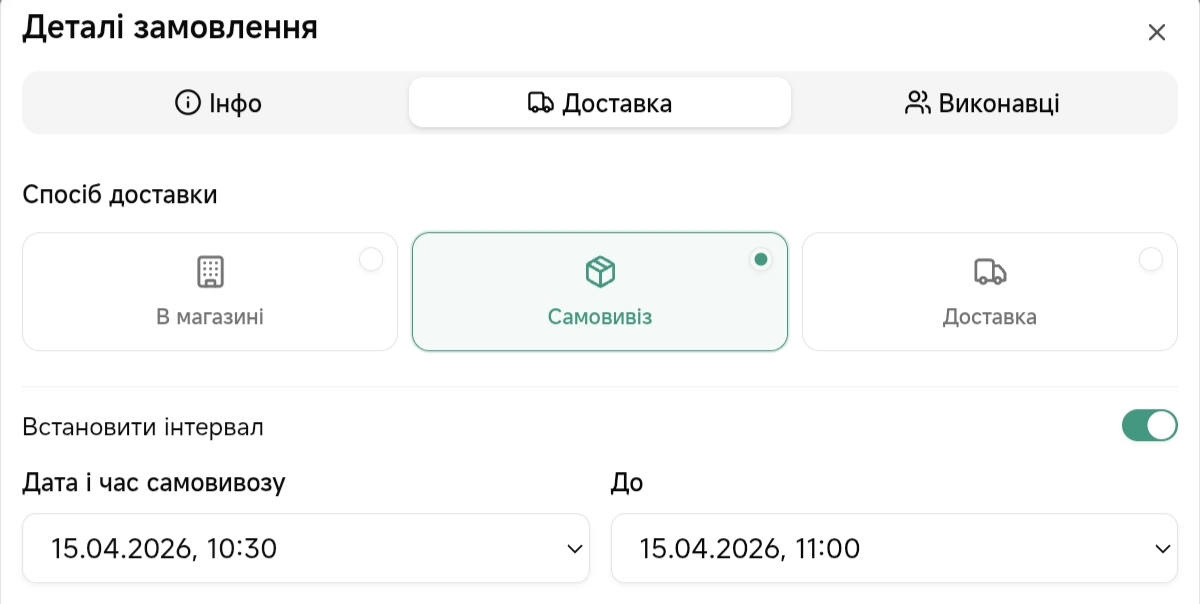This screenshot has height=604, width=1200.
Task: Expand the pickup start date chevron
Action: click(x=575, y=549)
